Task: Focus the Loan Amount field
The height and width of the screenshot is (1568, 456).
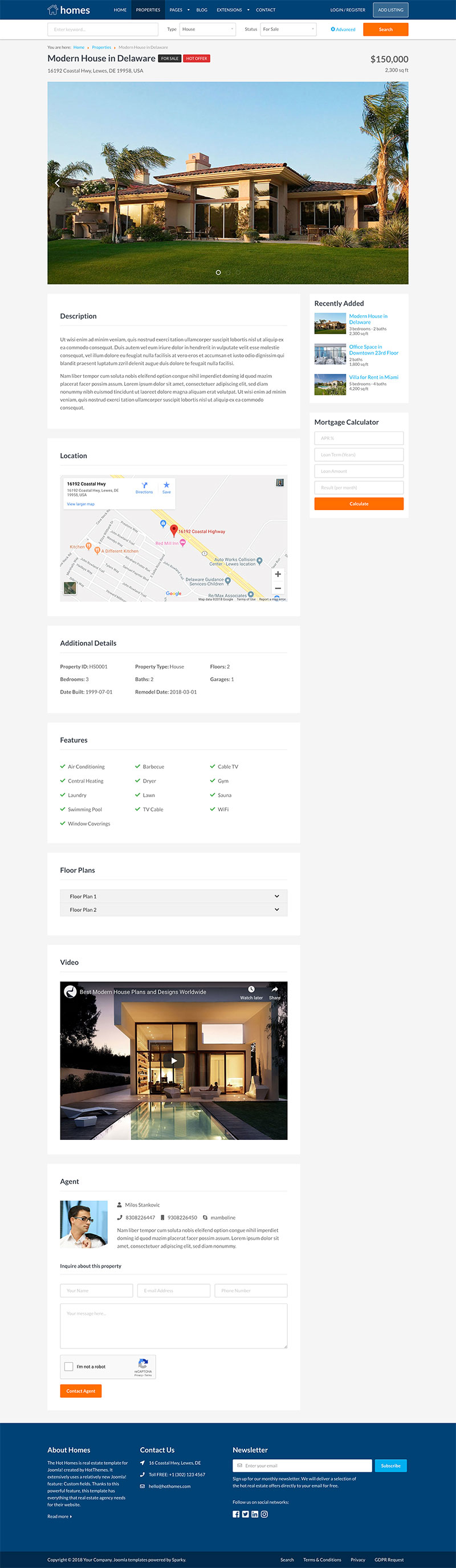Action: [x=359, y=471]
